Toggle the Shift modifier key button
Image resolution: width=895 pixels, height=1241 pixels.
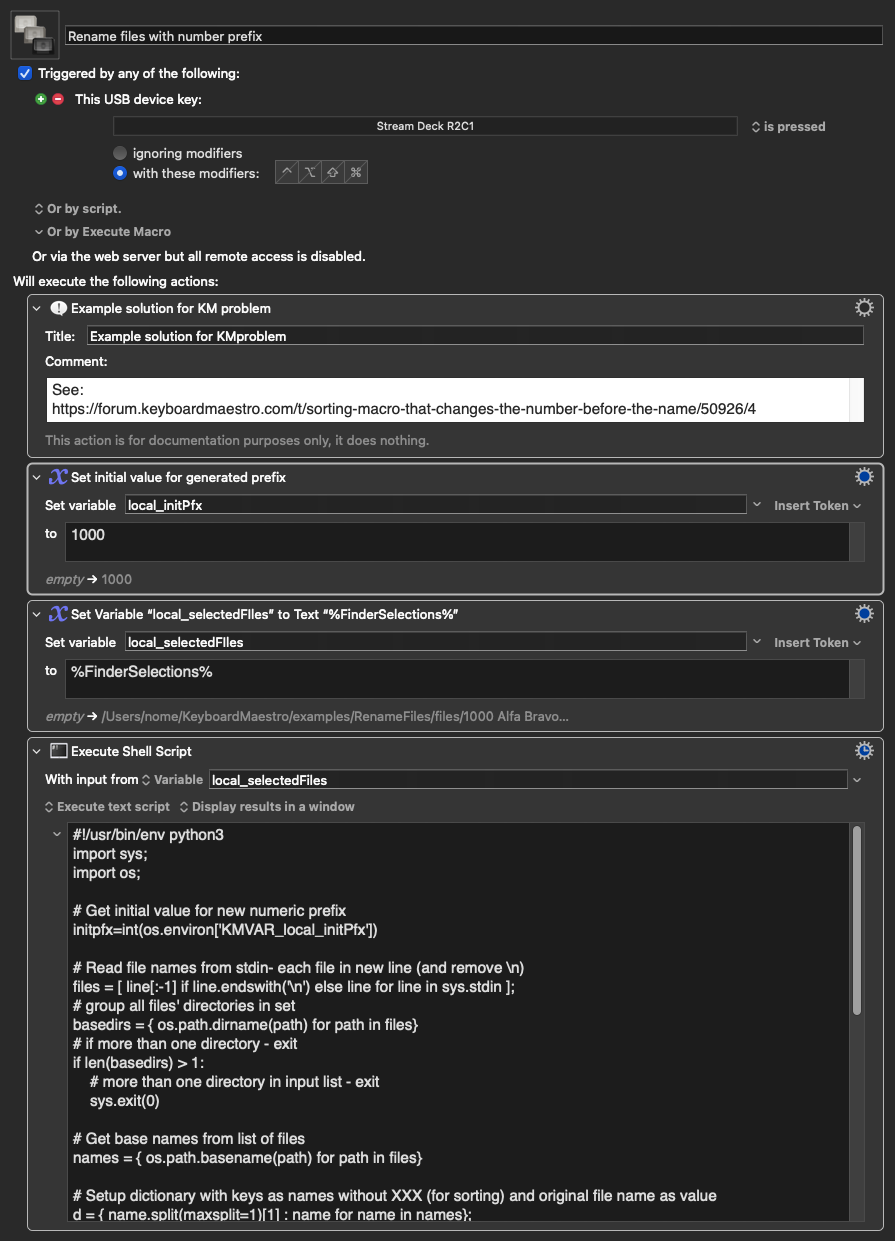[x=333, y=173]
